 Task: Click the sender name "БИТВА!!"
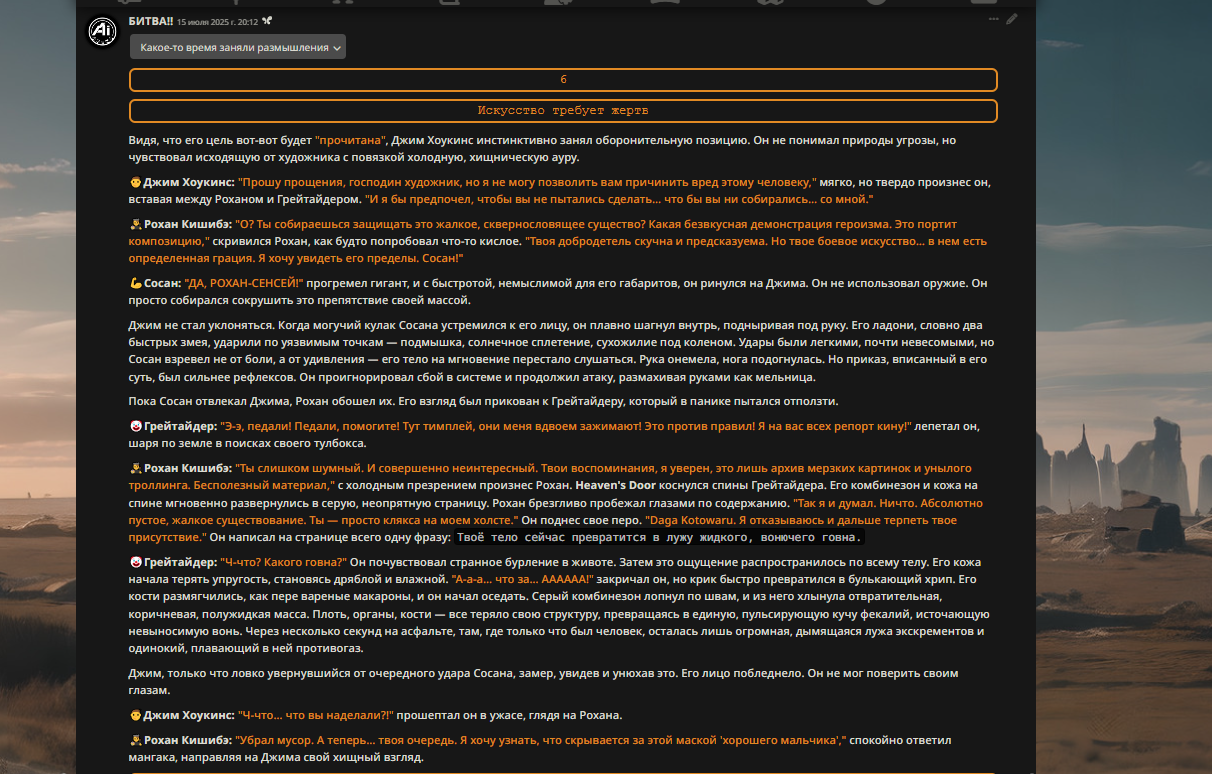[x=151, y=21]
